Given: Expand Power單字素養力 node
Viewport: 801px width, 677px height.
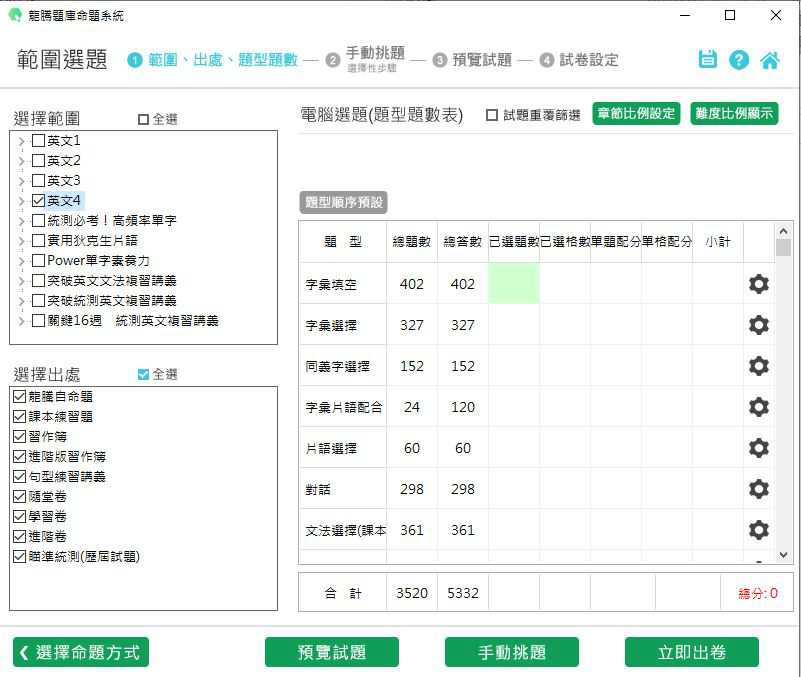Looking at the screenshot, I should tap(21, 261).
